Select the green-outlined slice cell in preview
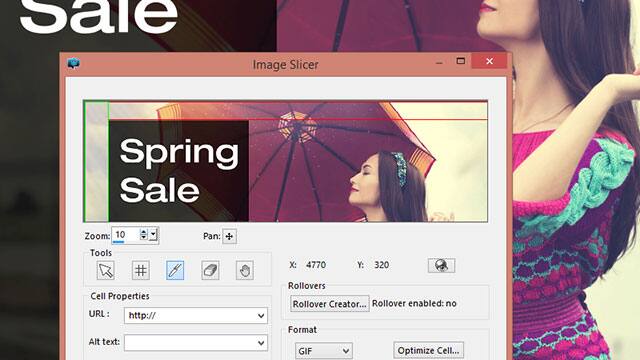This screenshot has height=360, width=640. (96, 162)
